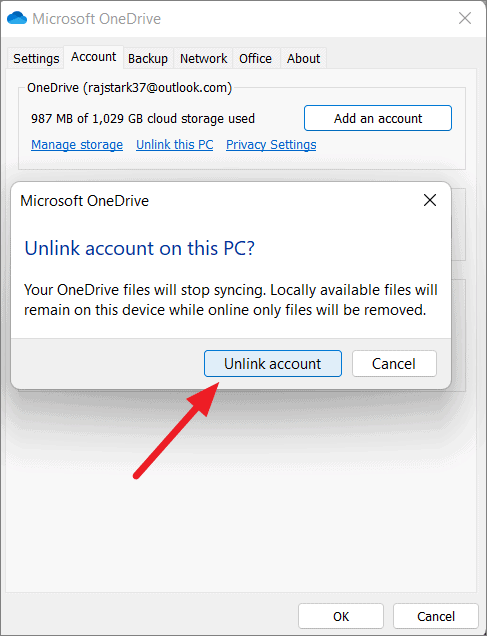The image size is (487, 636).
Task: Click the Unlink this PC link
Action: (x=175, y=144)
